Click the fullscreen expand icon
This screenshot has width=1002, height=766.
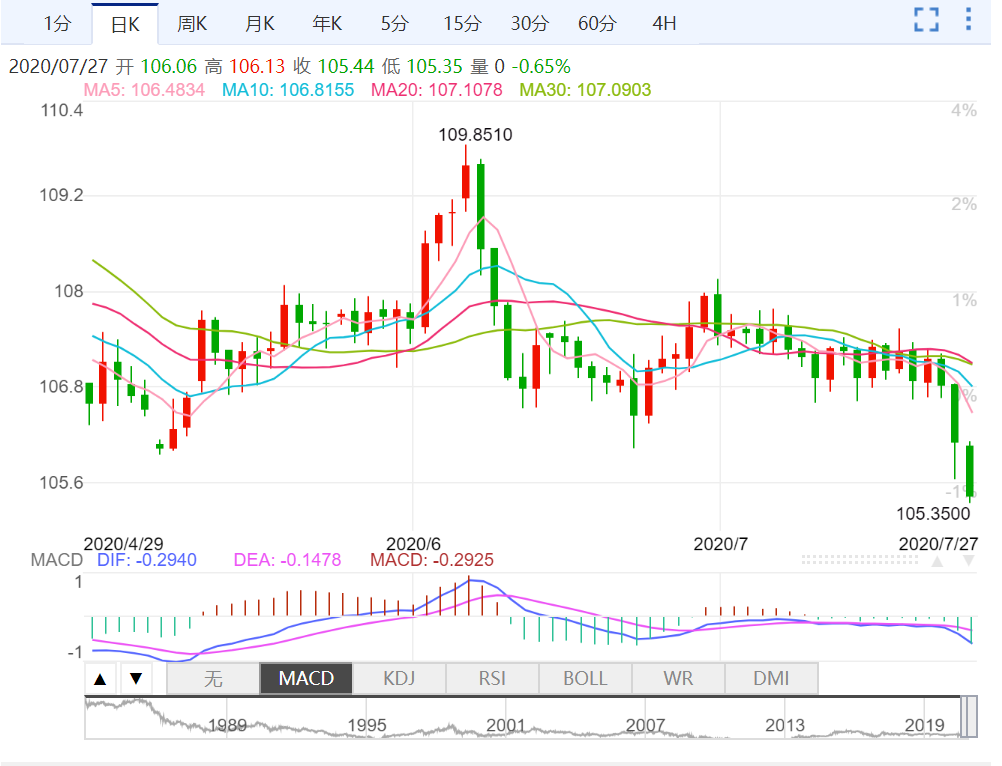pos(927,19)
